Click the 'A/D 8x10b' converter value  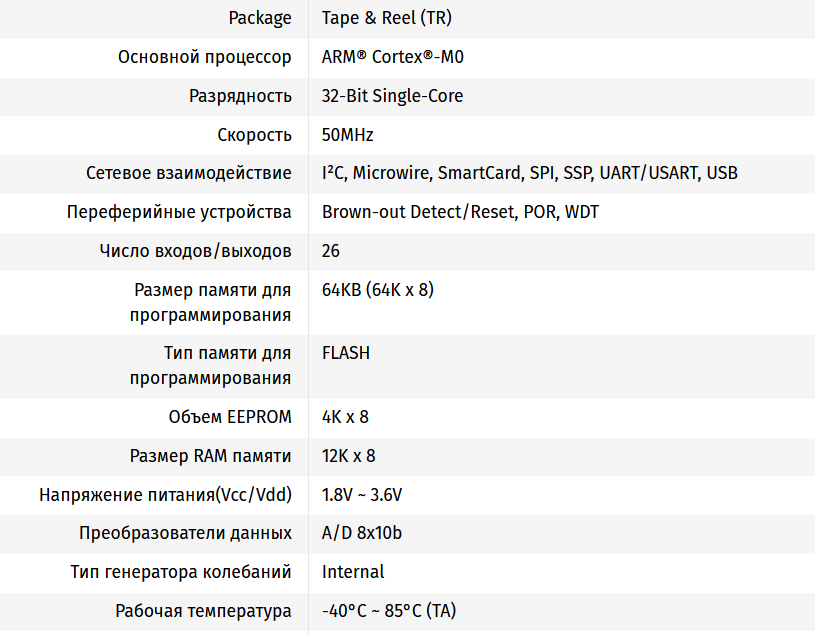[x=361, y=533]
